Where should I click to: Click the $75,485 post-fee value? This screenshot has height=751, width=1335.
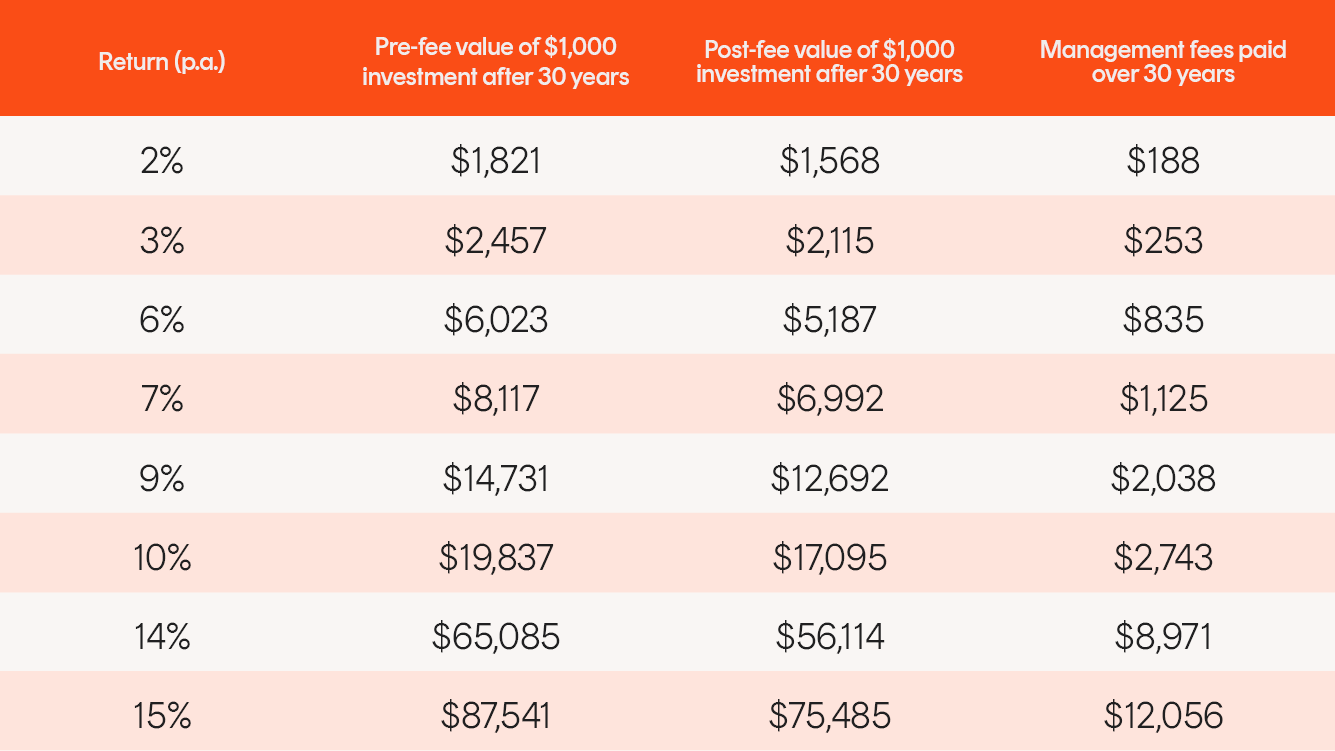pos(830,716)
